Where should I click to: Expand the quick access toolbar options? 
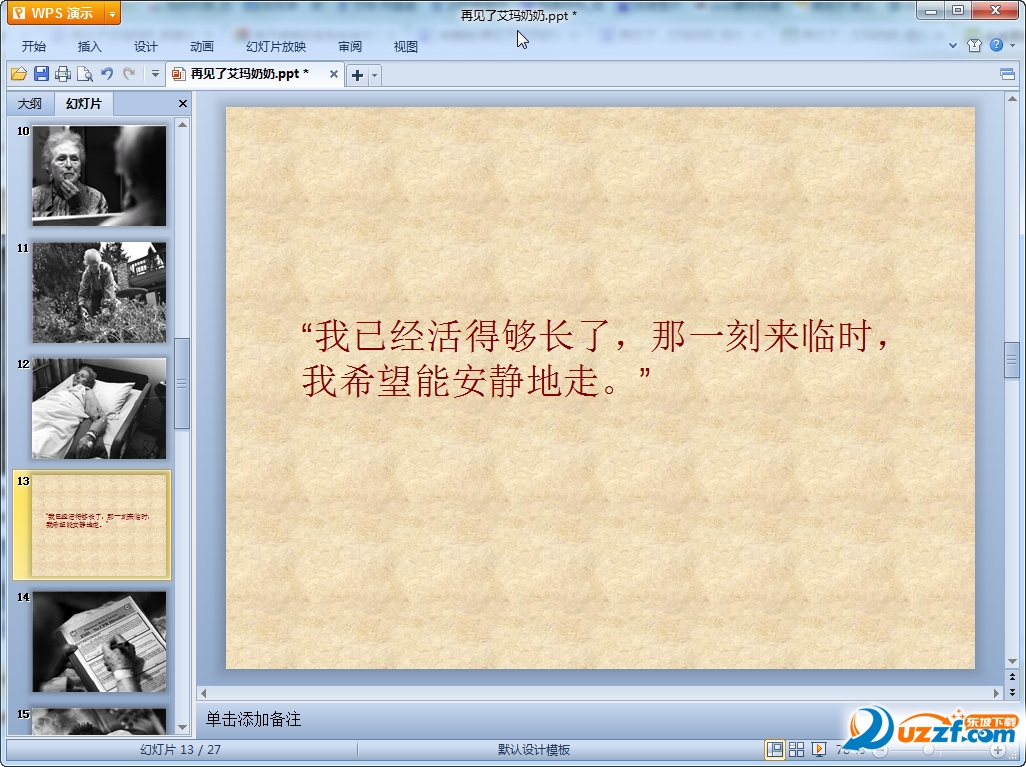[x=155, y=74]
